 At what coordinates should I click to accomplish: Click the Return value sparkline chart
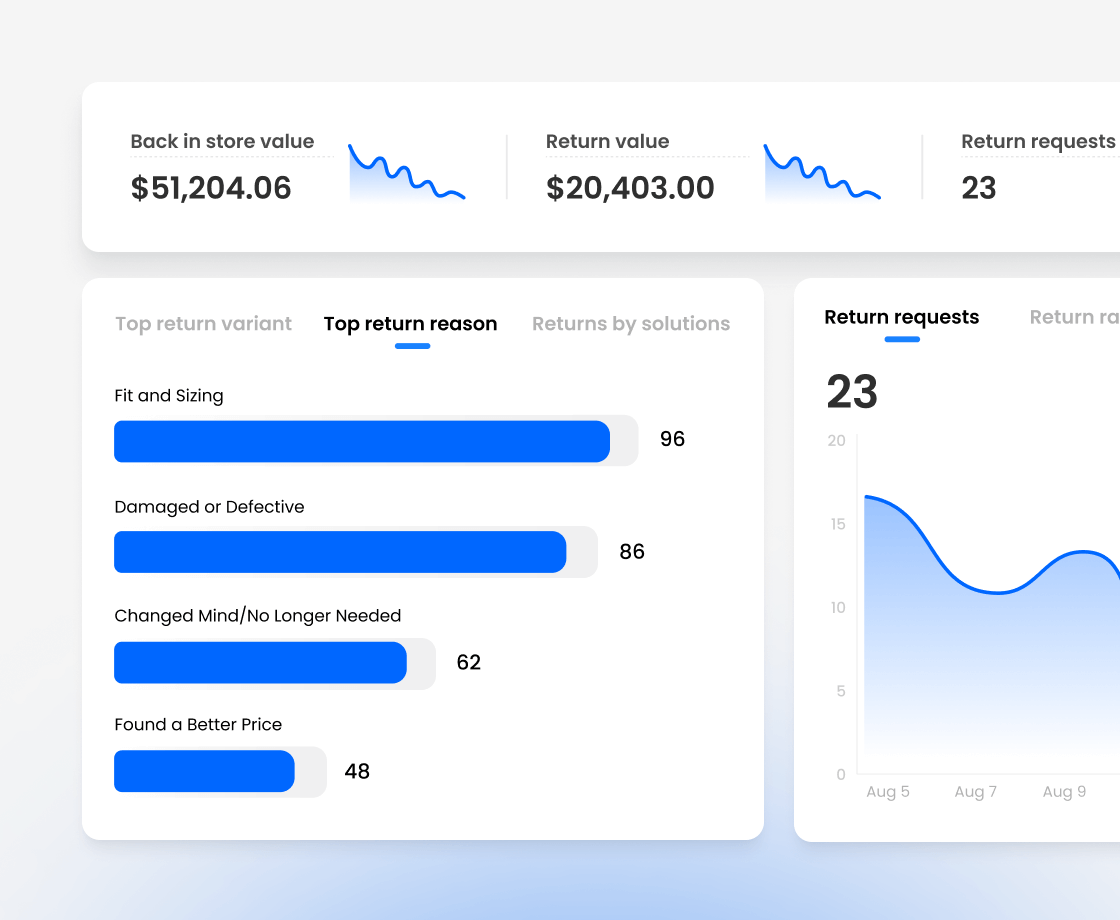[x=821, y=173]
